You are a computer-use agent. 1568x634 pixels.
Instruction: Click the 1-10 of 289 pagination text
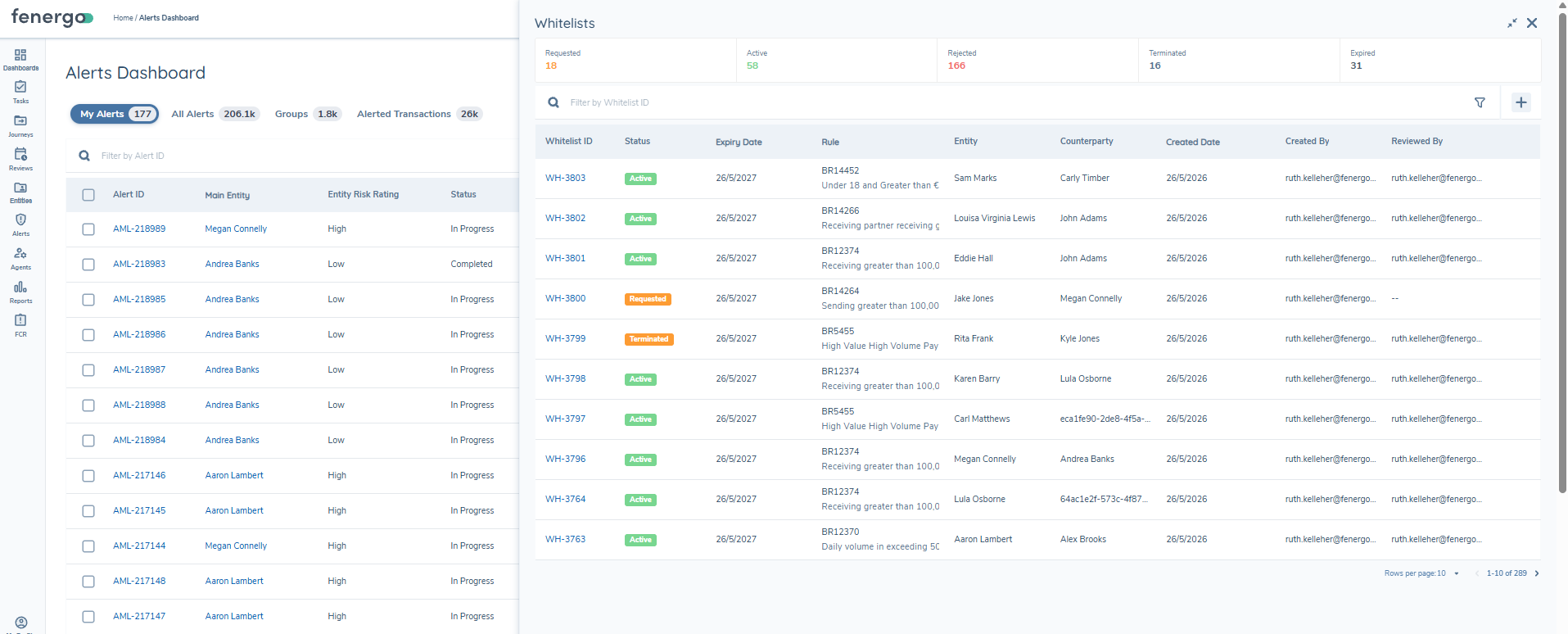(x=1507, y=573)
